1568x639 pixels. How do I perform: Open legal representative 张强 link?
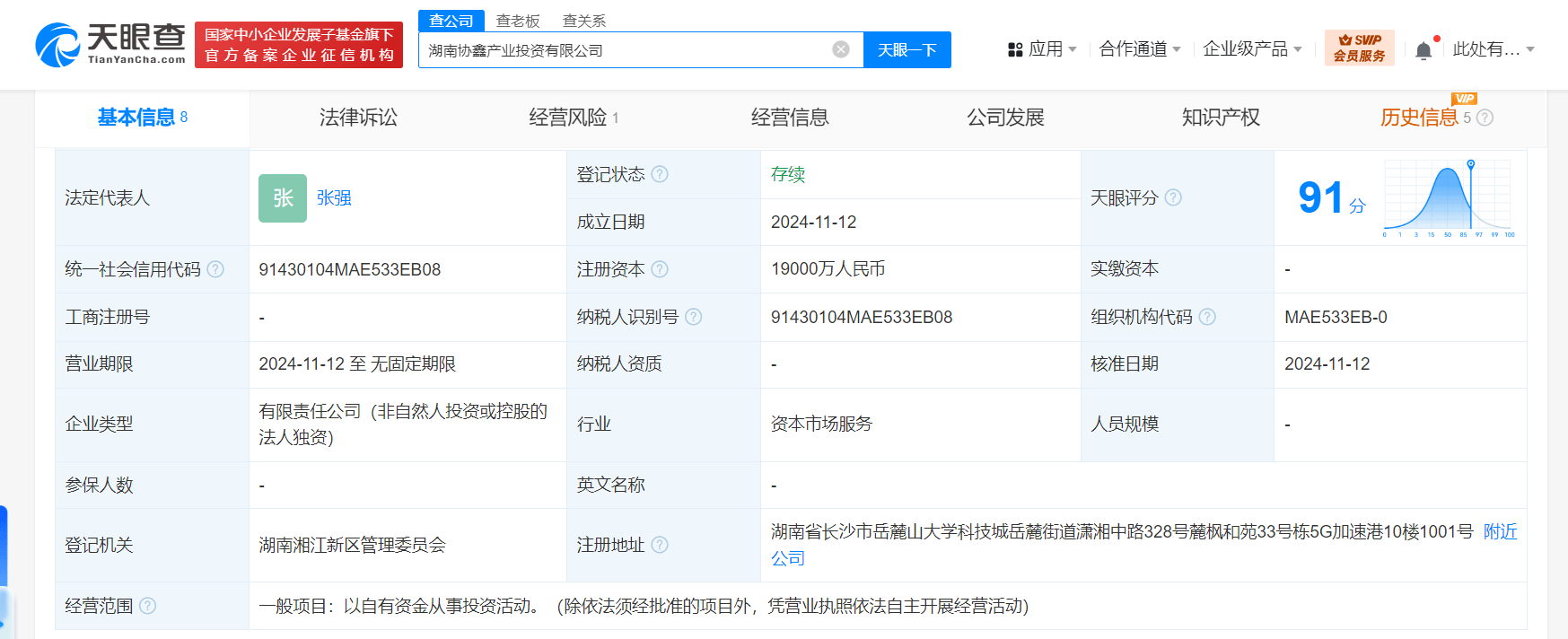pyautogui.click(x=334, y=197)
